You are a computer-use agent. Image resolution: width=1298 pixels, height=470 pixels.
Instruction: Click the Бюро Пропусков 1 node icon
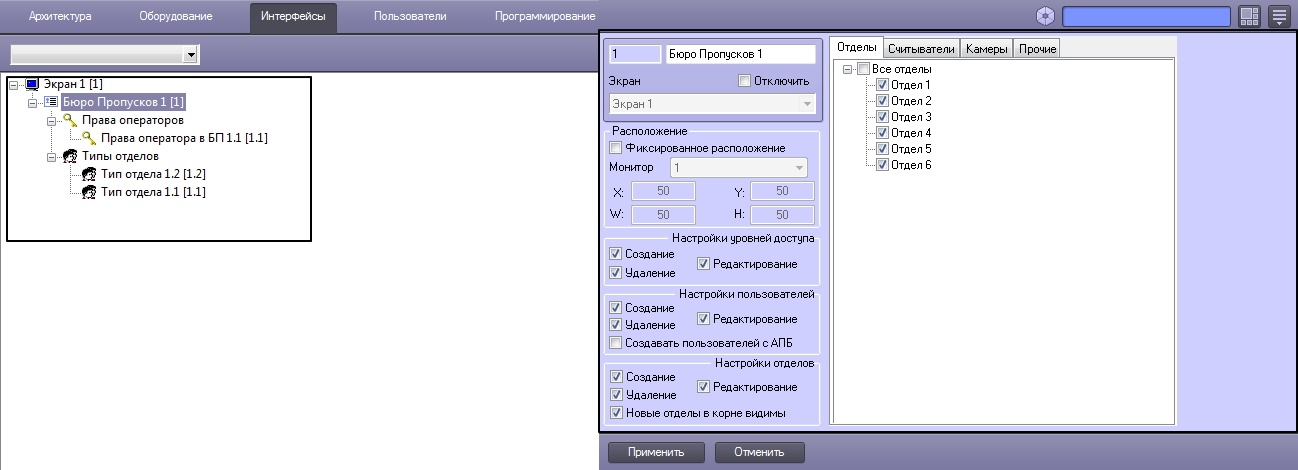(50, 102)
